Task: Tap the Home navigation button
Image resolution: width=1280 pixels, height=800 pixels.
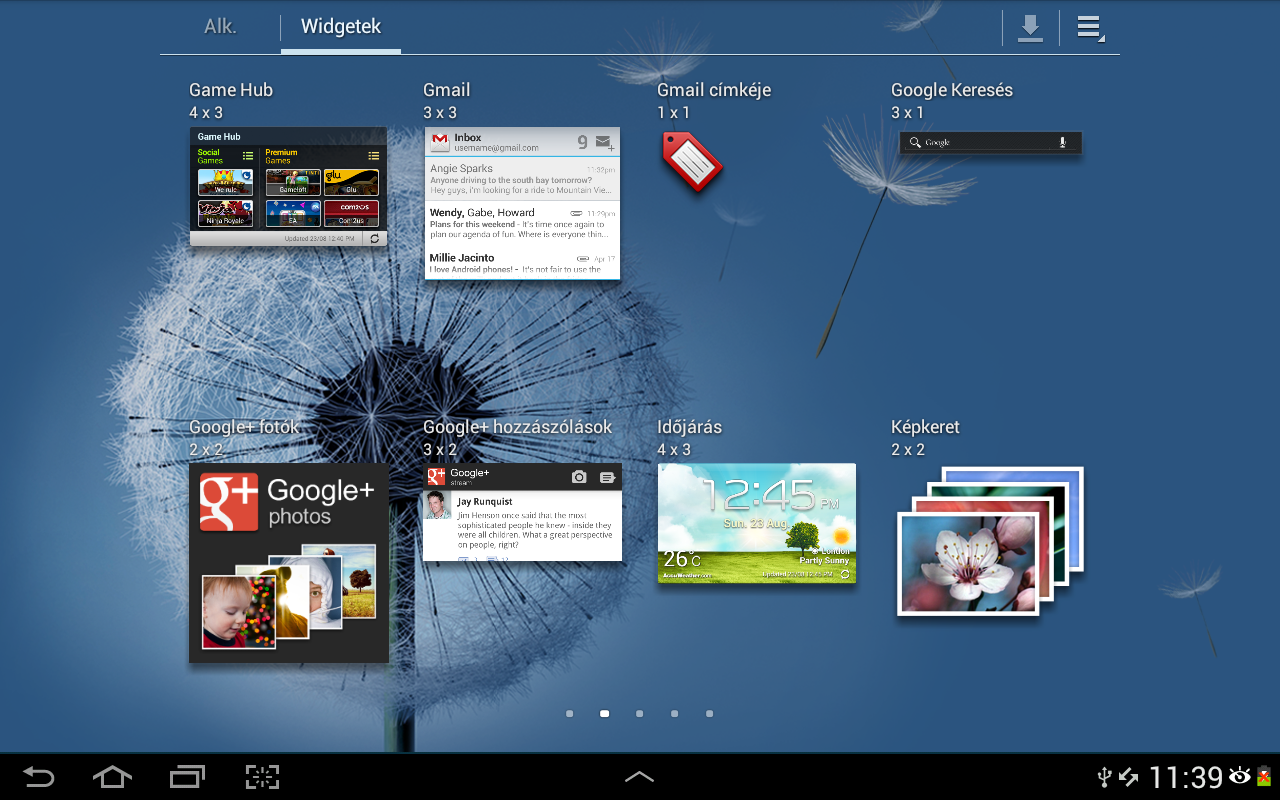Action: (x=112, y=776)
